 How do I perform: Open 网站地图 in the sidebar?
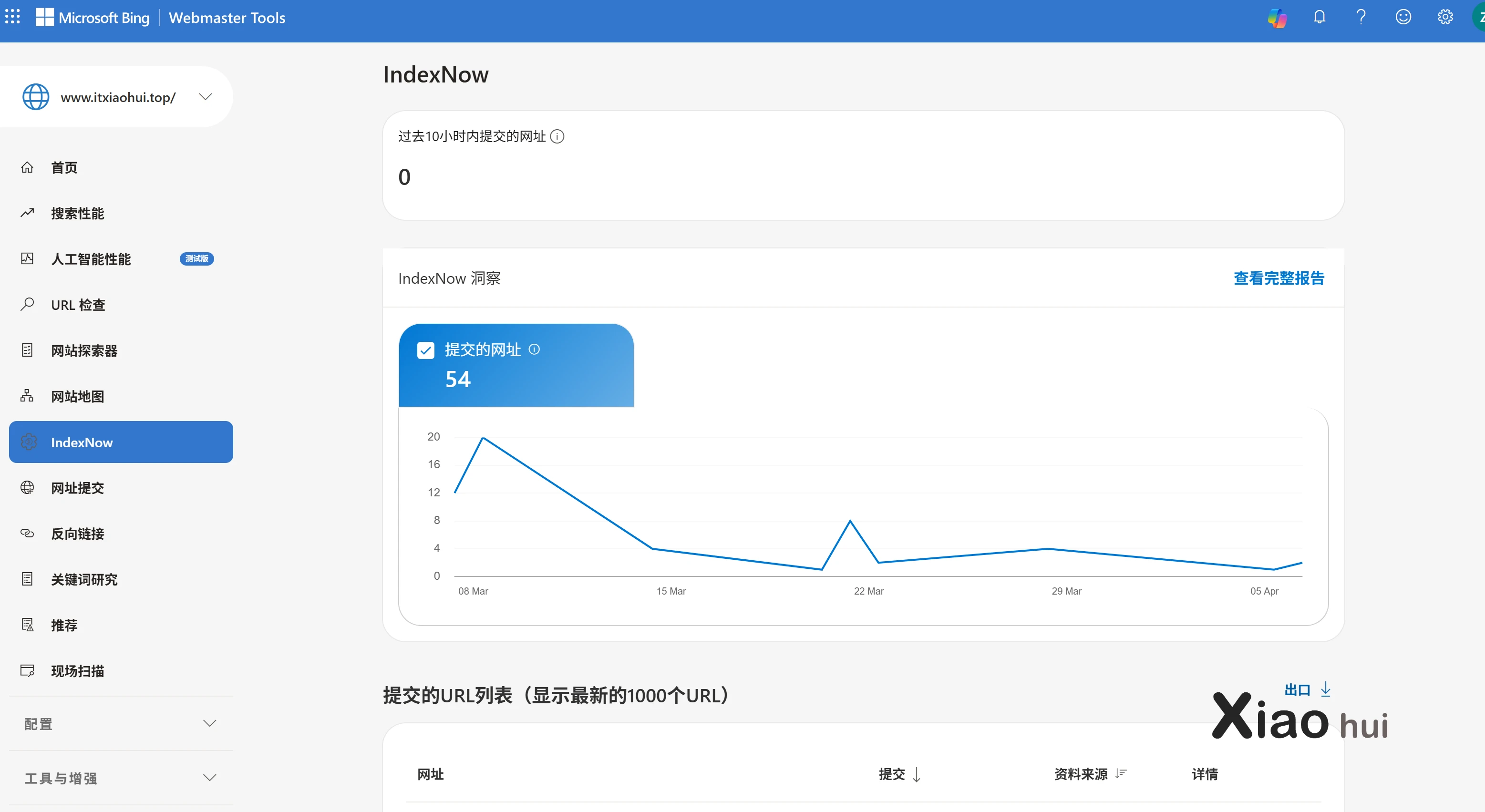(77, 397)
